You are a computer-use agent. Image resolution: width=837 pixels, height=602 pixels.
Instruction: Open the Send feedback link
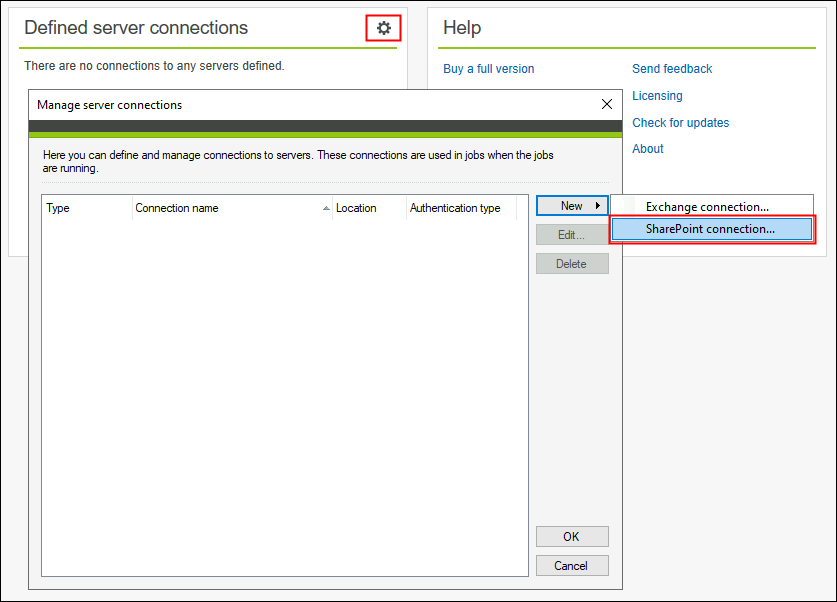672,69
